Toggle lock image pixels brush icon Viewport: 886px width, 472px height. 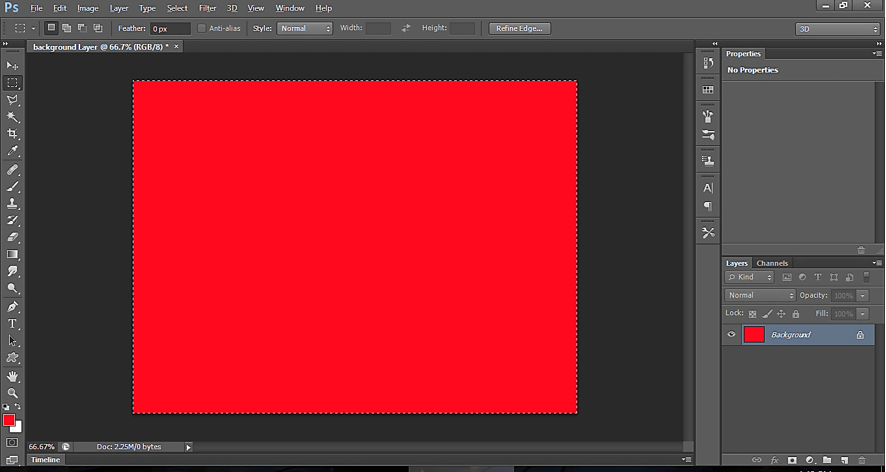tap(767, 314)
